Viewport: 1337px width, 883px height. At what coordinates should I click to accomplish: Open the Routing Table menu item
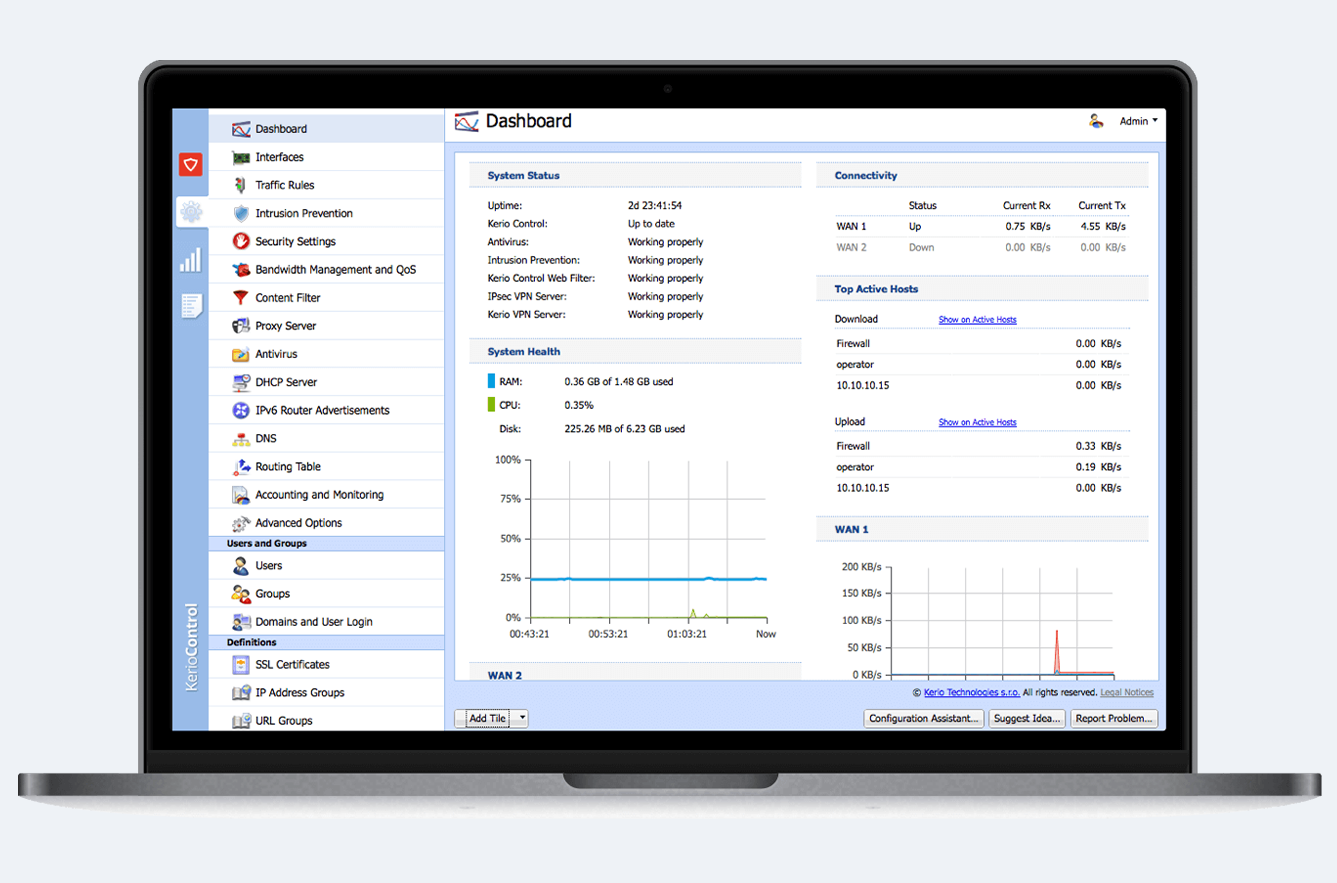click(x=326, y=466)
